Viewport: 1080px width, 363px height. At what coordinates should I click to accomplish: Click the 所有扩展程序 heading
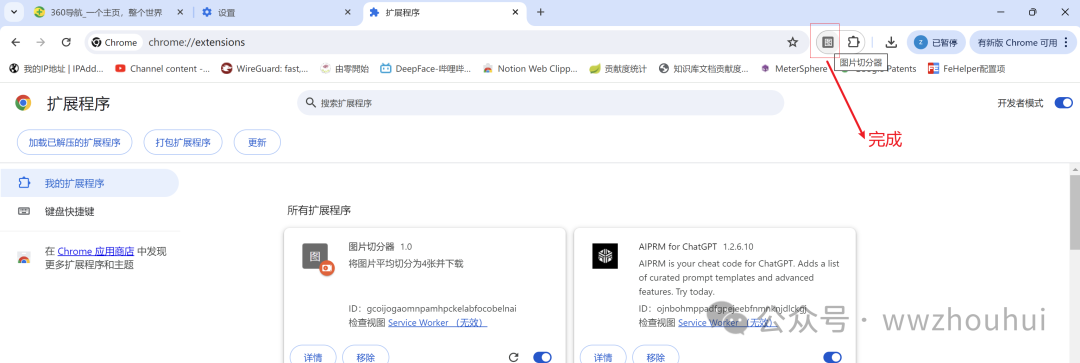coord(319,210)
